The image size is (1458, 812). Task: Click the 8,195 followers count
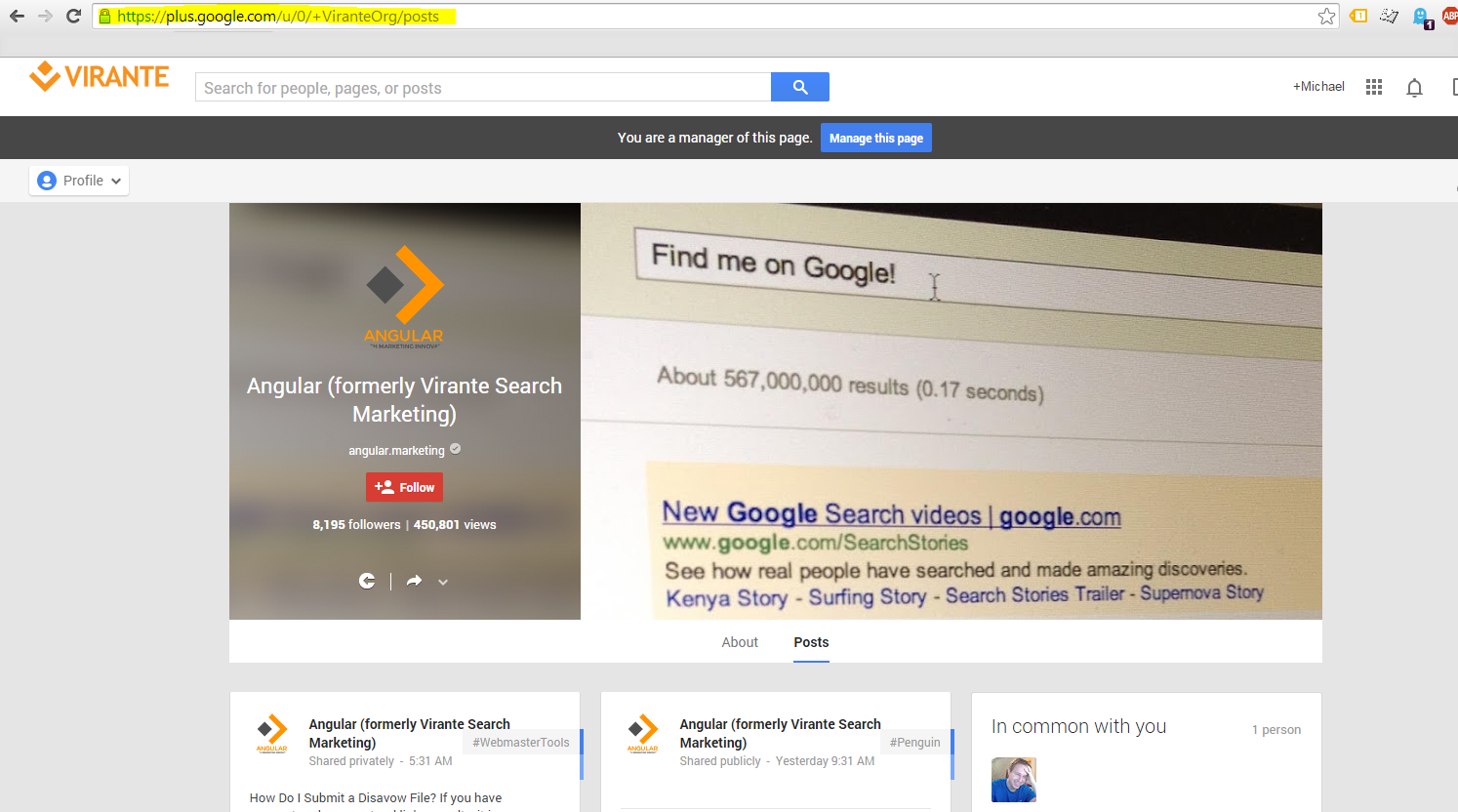click(356, 524)
